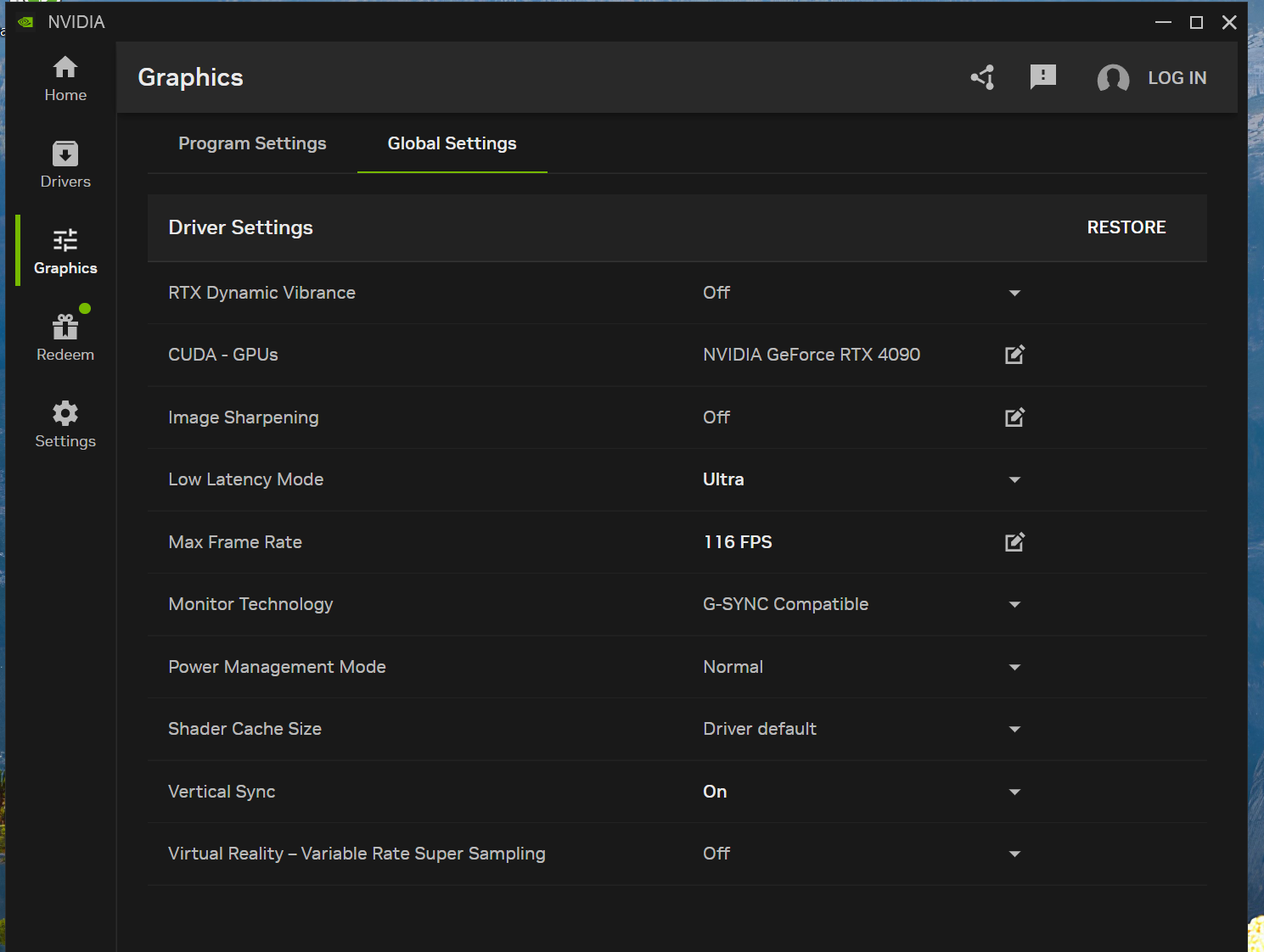Maximize the NVIDIA window
The width and height of the screenshot is (1264, 952).
(1196, 22)
